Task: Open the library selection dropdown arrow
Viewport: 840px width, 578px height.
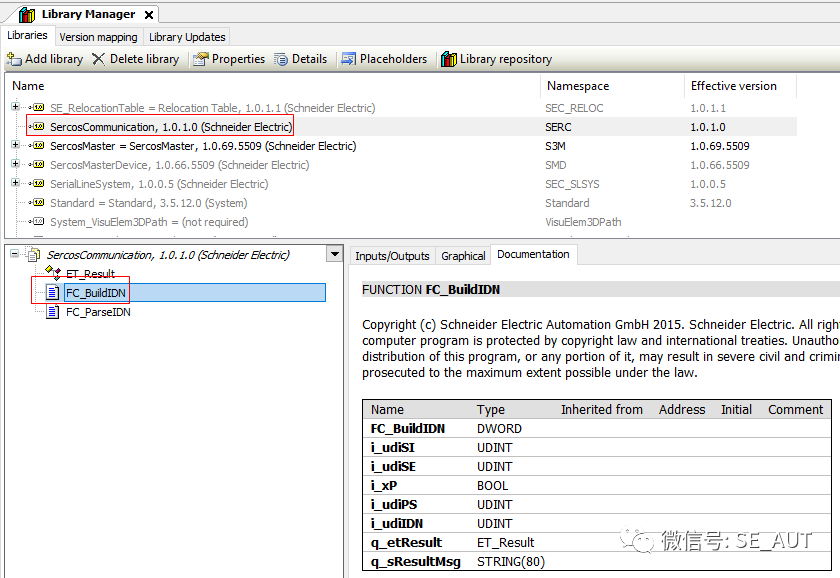Action: [335, 255]
